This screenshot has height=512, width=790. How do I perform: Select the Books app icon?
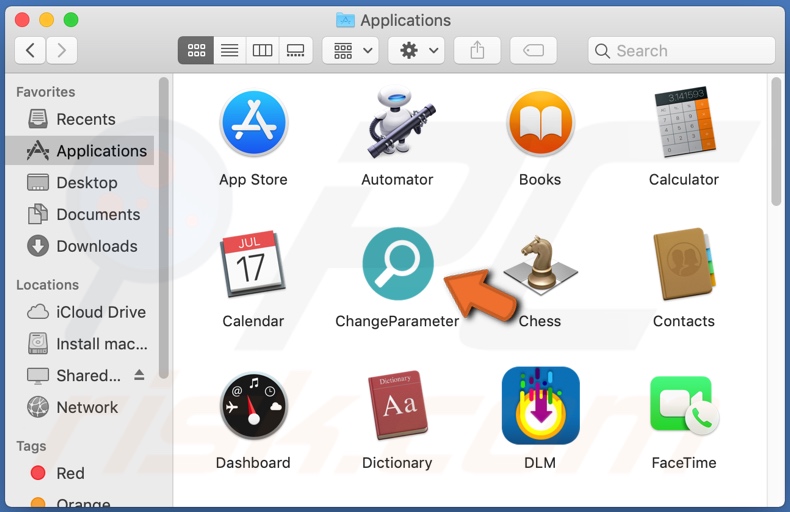(541, 123)
